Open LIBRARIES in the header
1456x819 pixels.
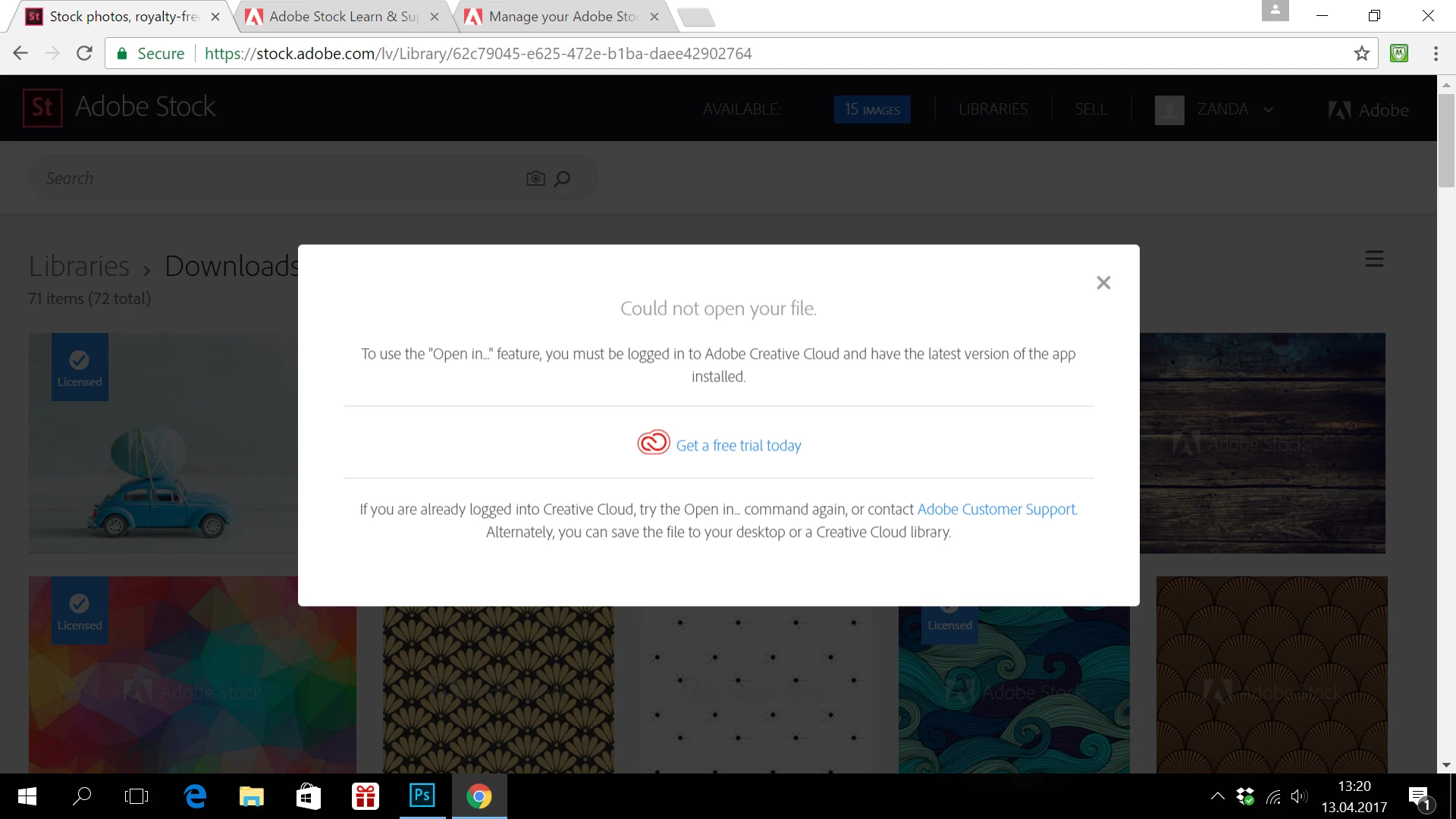tap(993, 110)
